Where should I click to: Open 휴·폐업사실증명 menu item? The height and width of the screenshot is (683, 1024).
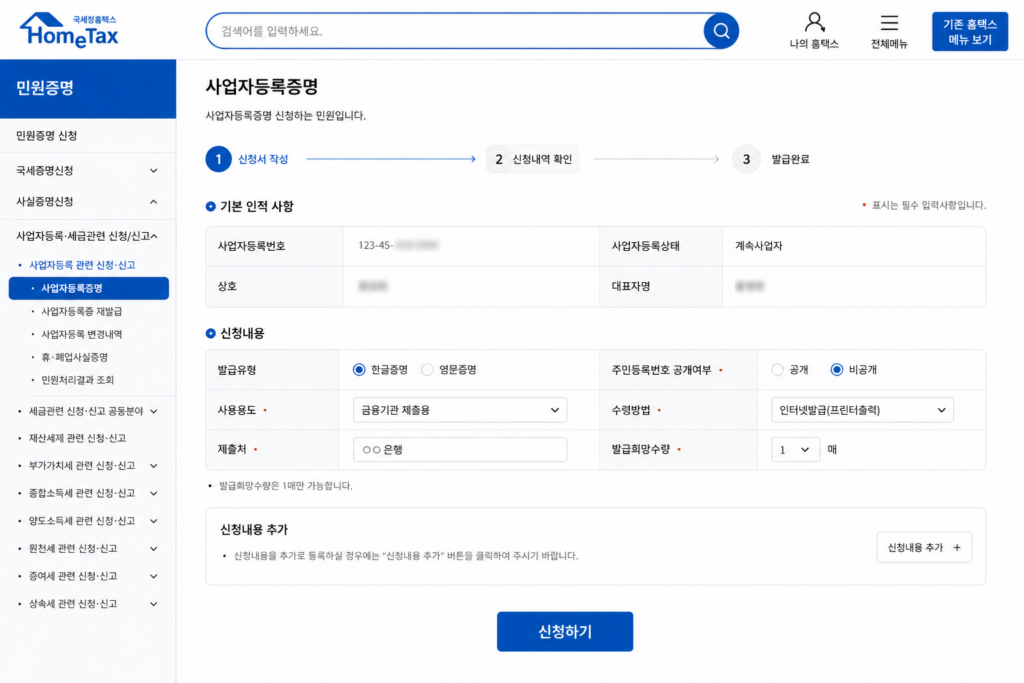coord(74,357)
